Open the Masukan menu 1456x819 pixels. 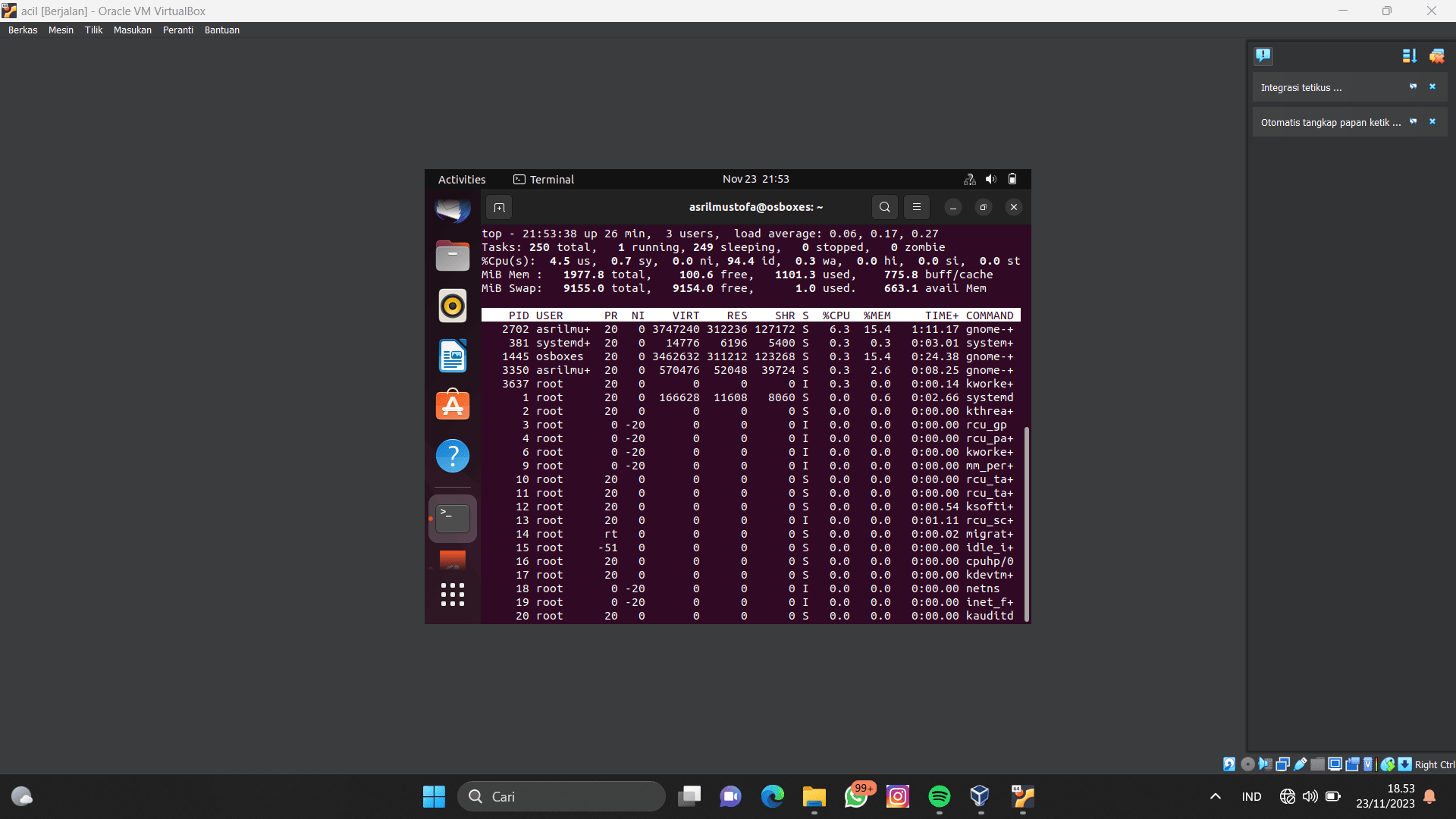[133, 30]
